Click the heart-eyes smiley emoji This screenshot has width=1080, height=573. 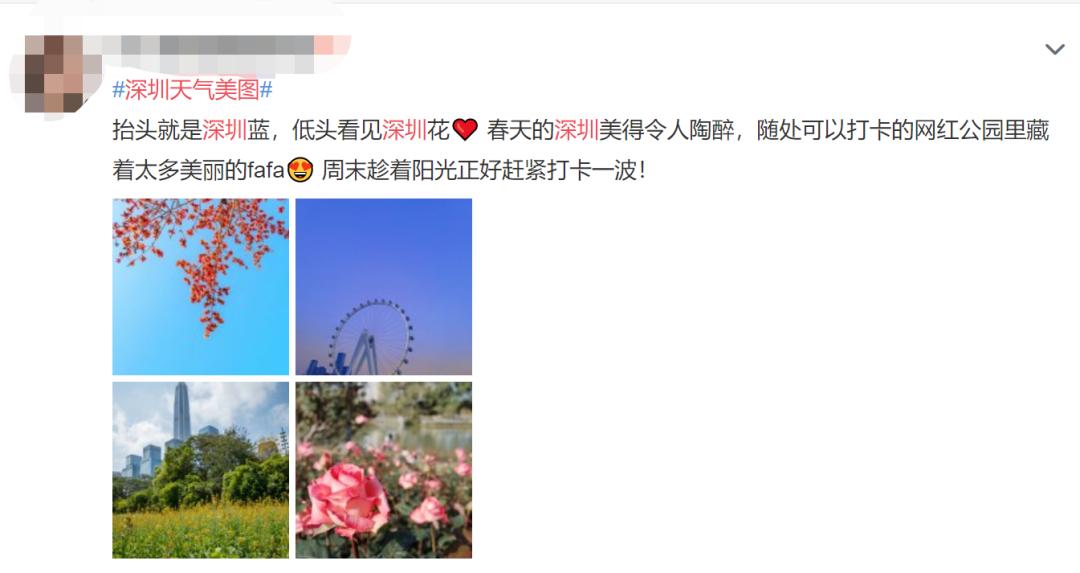coord(300,169)
